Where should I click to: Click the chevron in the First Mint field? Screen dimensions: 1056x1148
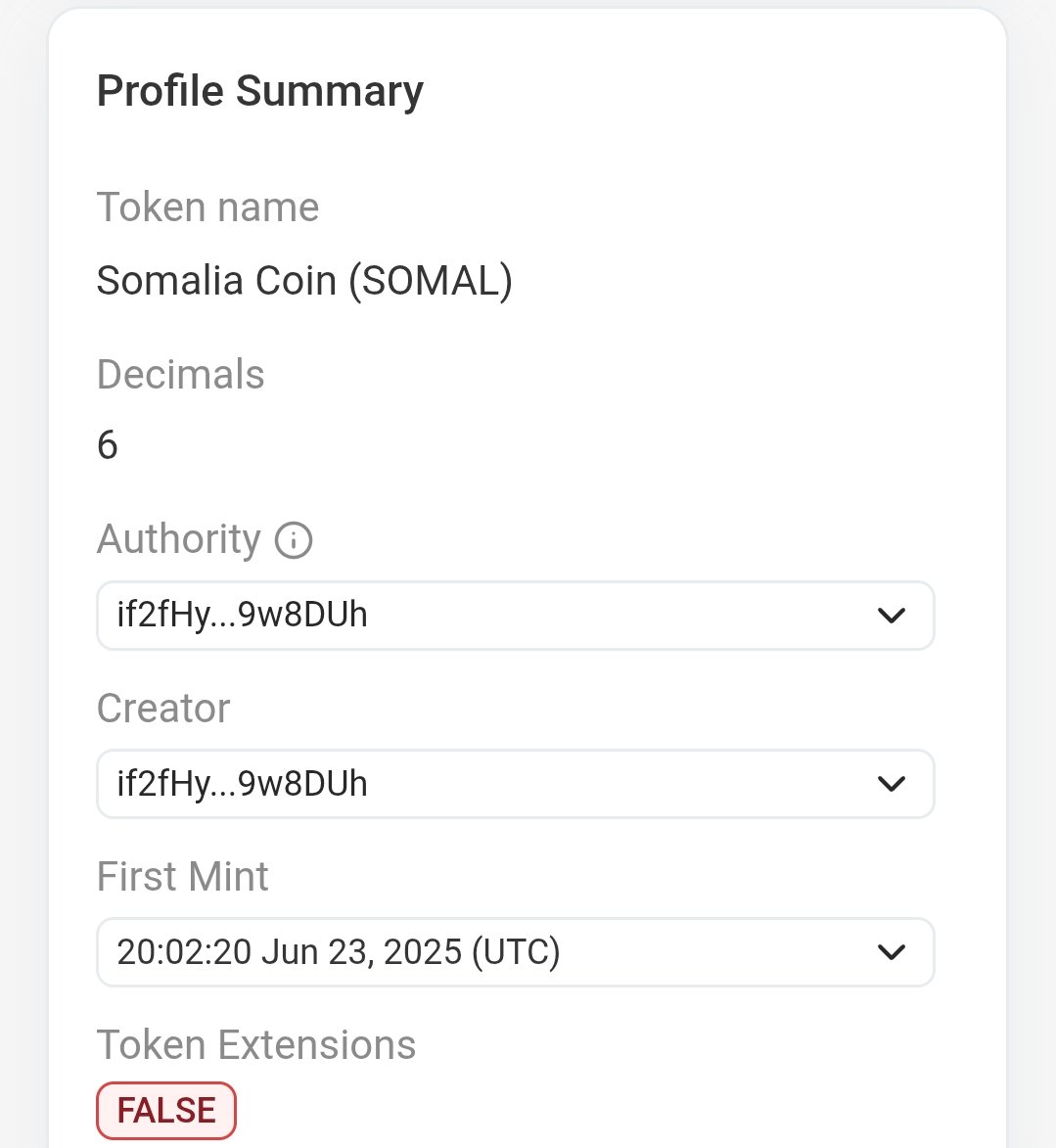(891, 952)
